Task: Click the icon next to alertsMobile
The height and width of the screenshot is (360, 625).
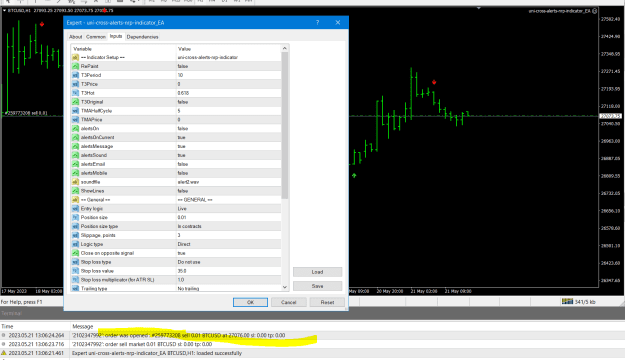Action: (75, 173)
